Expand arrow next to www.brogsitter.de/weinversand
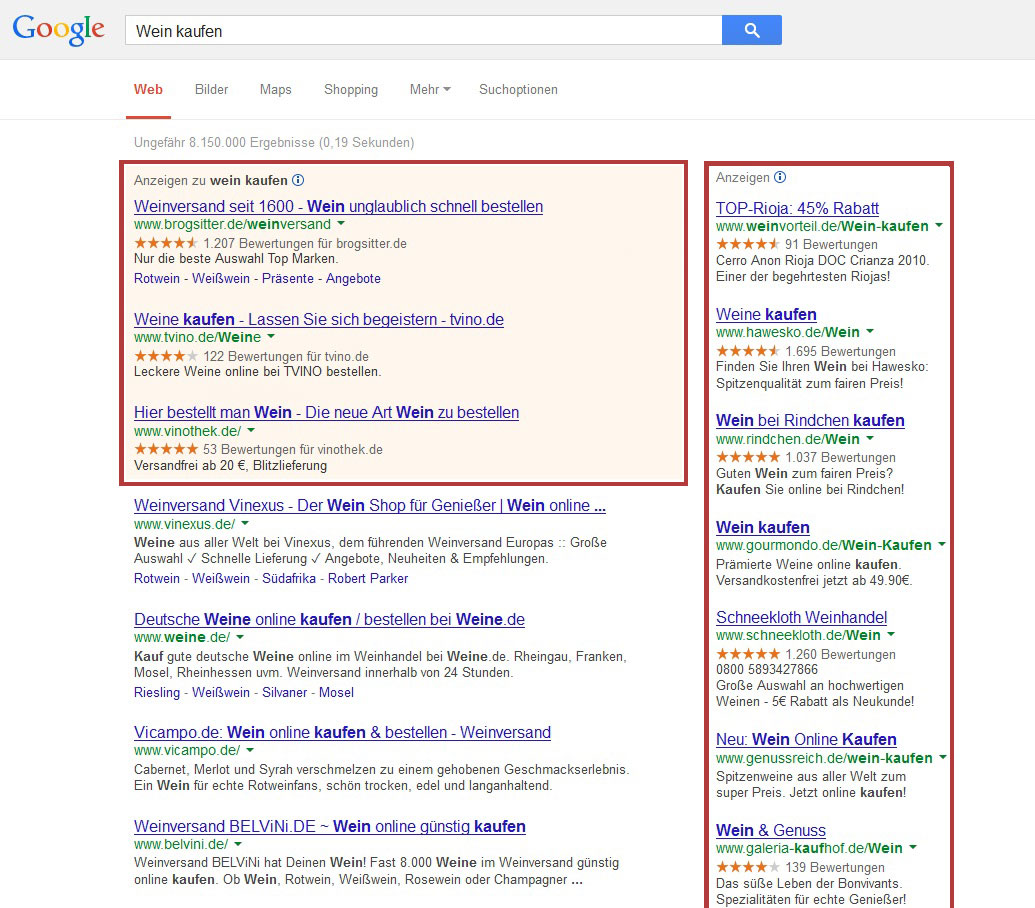 (x=341, y=224)
